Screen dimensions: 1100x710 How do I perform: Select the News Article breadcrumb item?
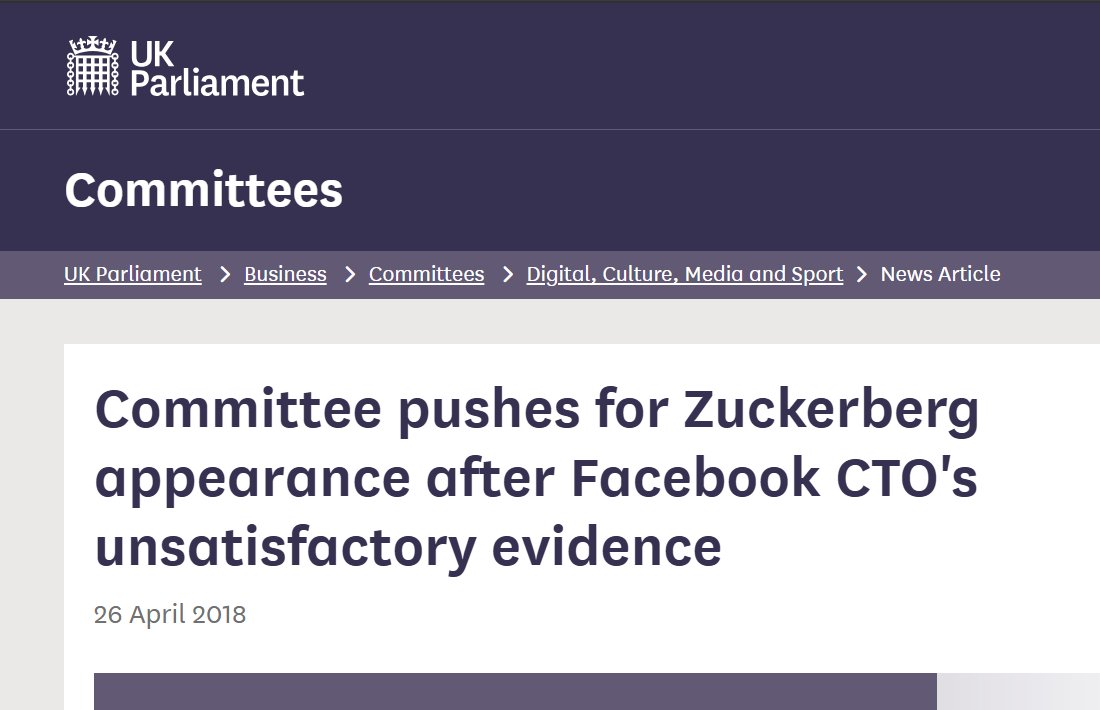coord(940,274)
